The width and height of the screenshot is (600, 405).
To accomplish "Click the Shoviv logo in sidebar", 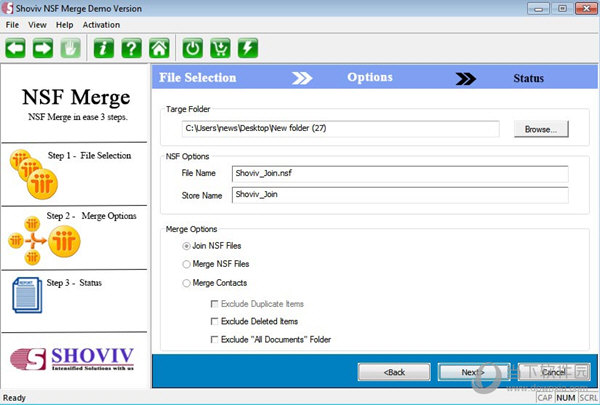I will (x=72, y=359).
